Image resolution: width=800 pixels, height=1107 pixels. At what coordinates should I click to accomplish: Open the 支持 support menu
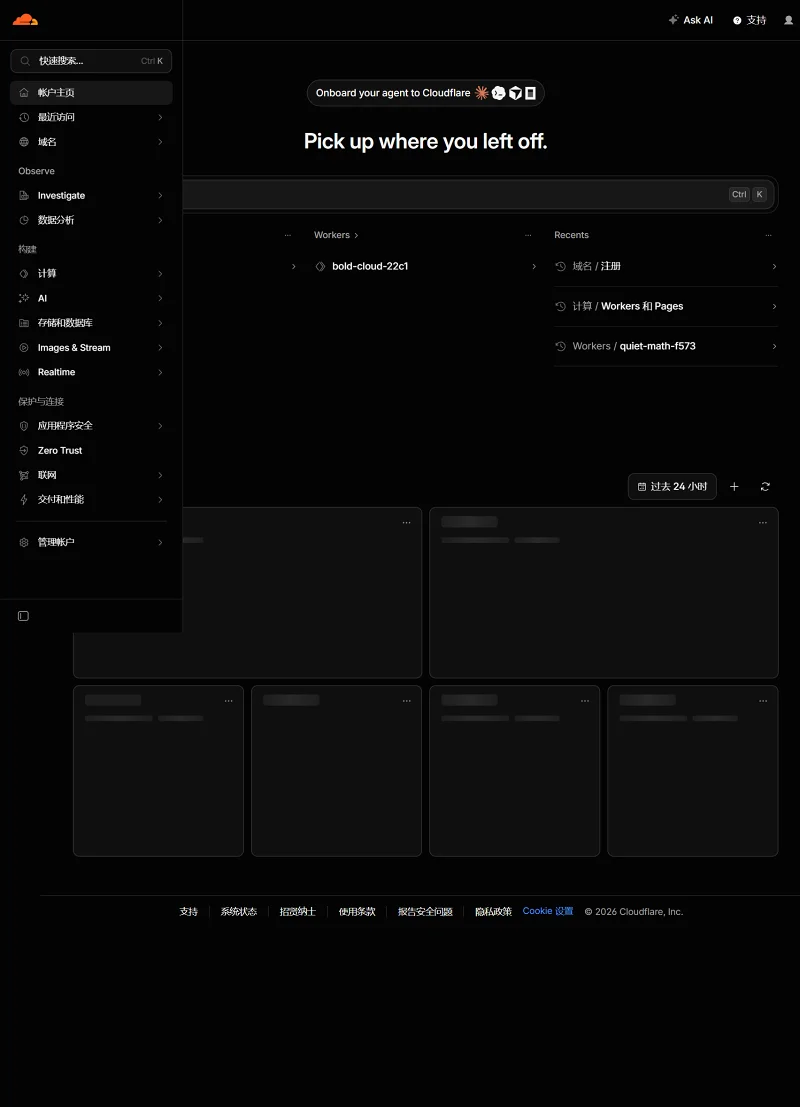point(749,20)
